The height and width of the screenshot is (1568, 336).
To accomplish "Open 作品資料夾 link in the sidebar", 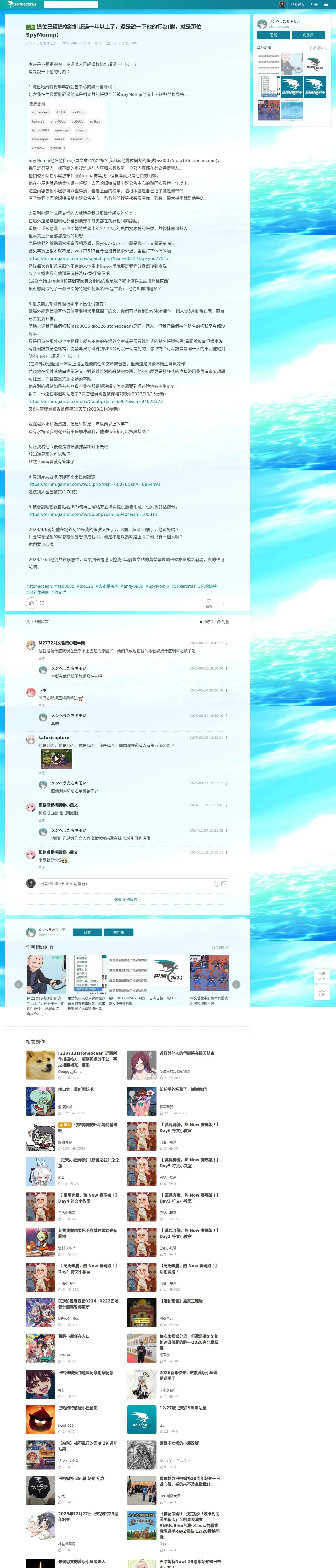I will pos(318,48).
